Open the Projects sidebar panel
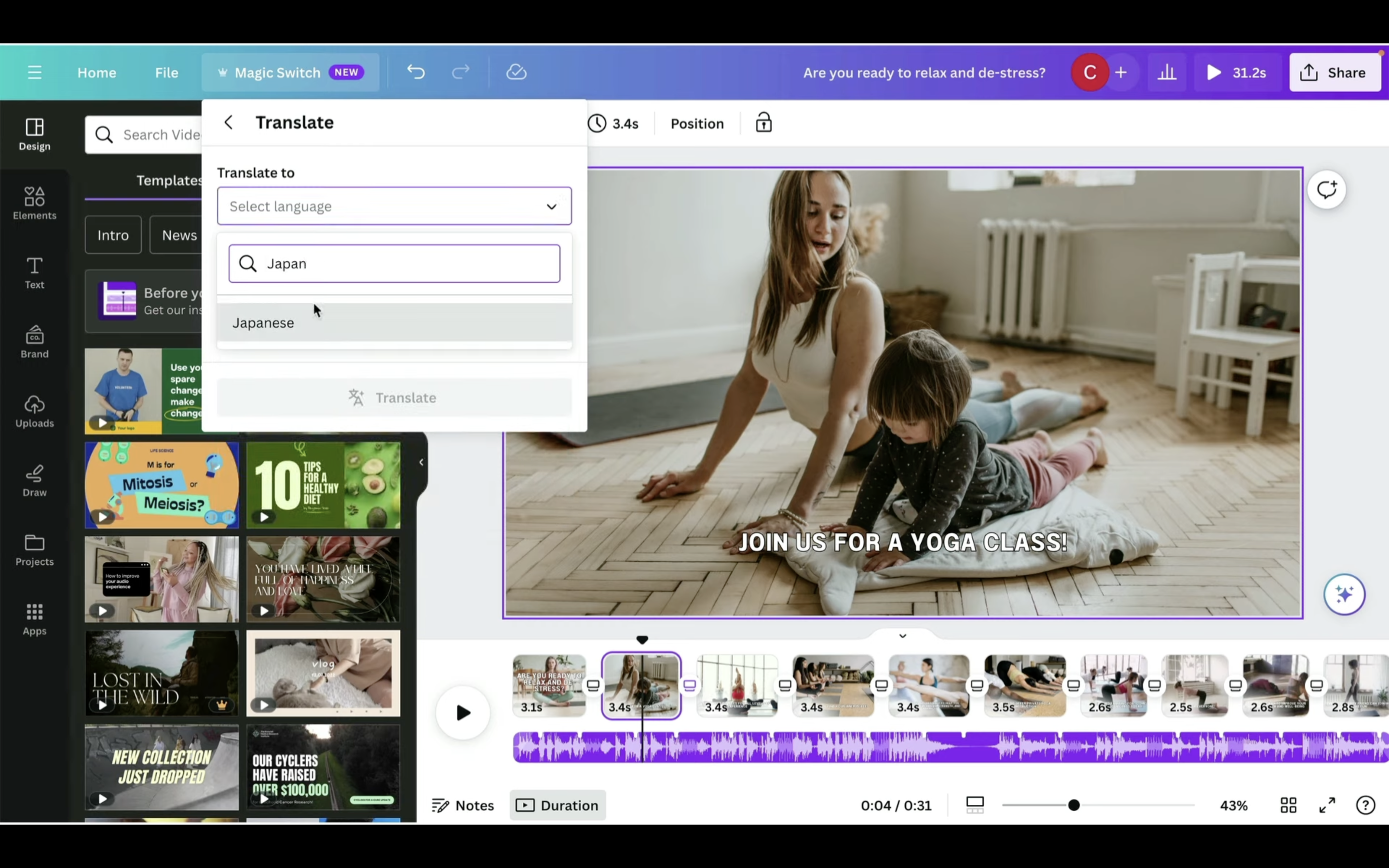 tap(34, 550)
